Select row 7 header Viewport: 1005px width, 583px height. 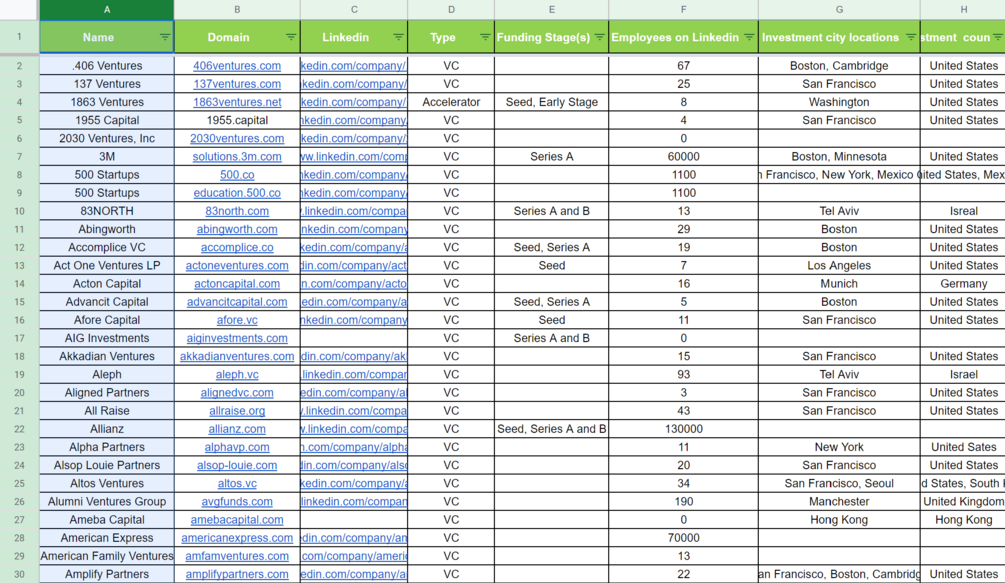(19, 156)
